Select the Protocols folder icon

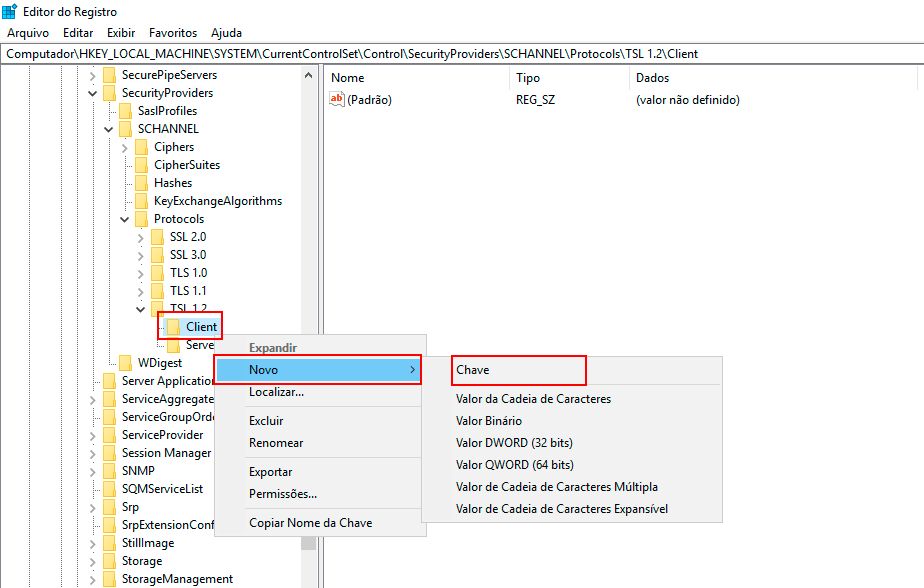coord(141,219)
